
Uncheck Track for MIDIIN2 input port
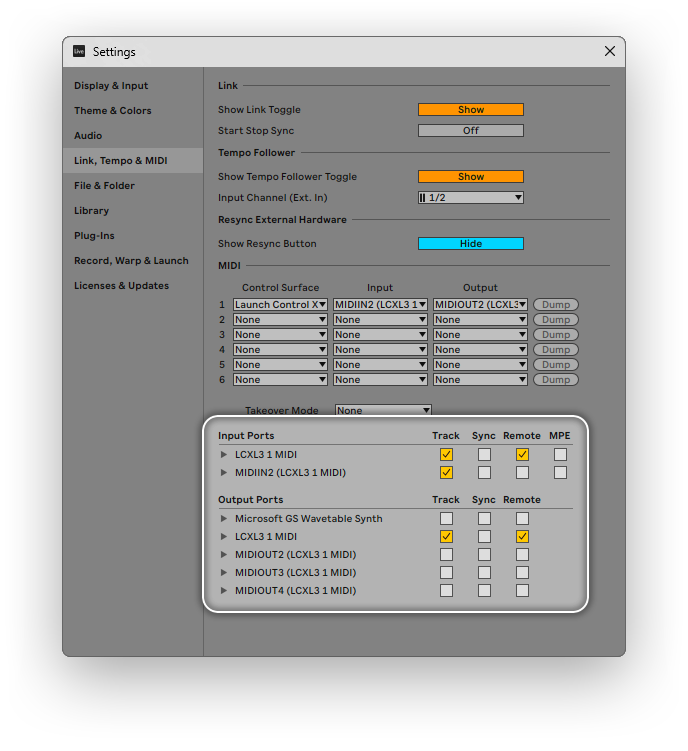[x=446, y=473]
